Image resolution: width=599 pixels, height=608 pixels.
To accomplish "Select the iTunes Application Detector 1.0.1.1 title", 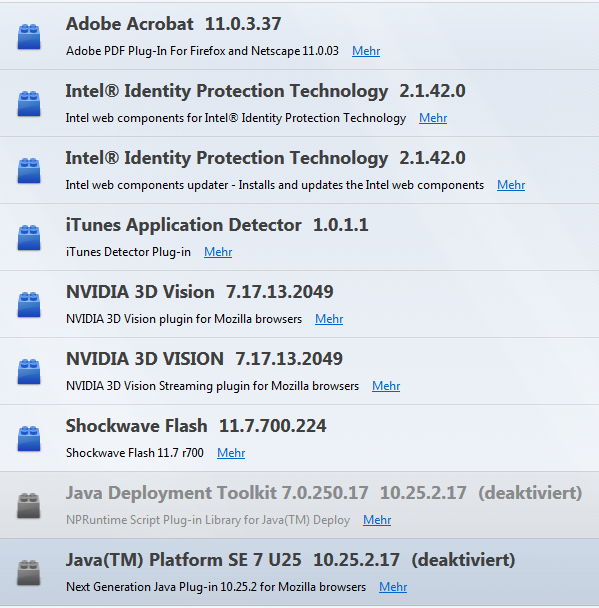I will coord(217,225).
